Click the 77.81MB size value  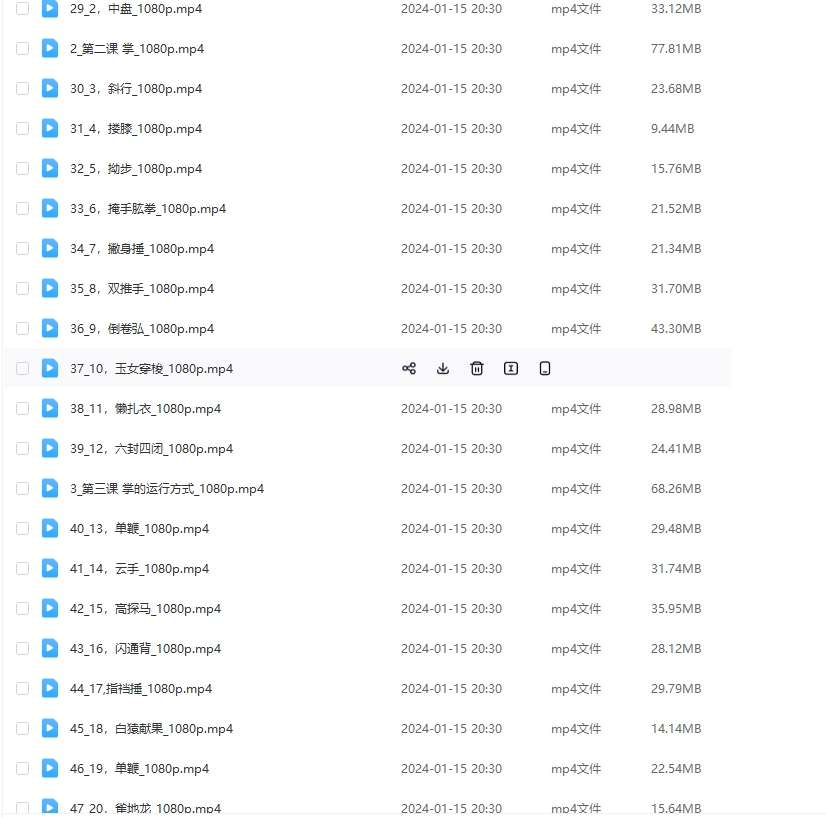pyautogui.click(x=676, y=49)
